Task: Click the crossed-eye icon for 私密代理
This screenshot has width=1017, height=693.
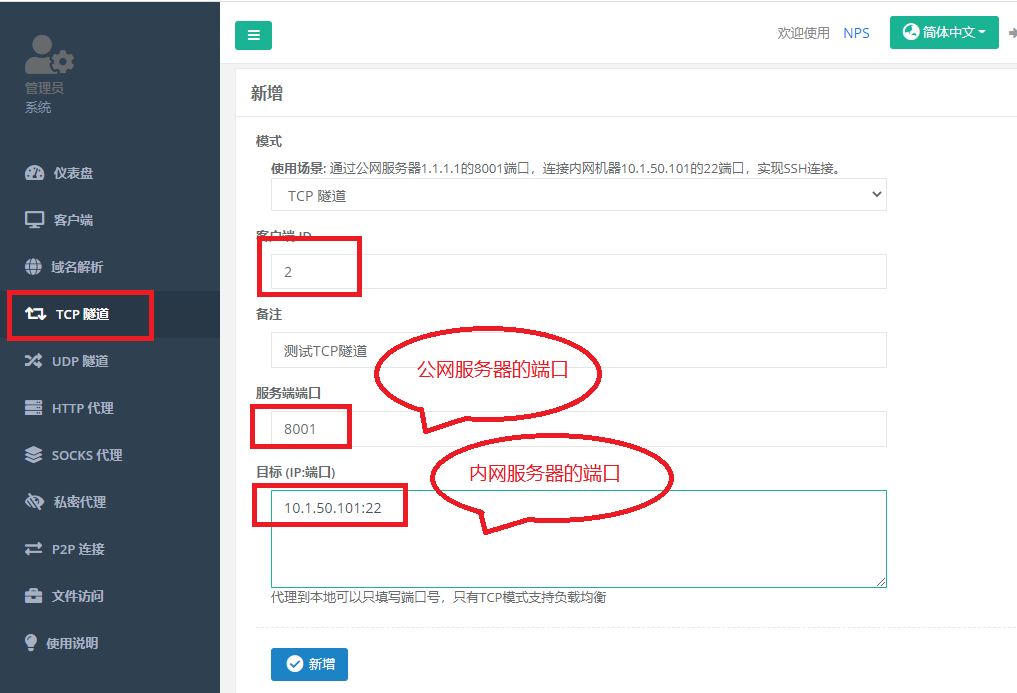Action: (34, 502)
